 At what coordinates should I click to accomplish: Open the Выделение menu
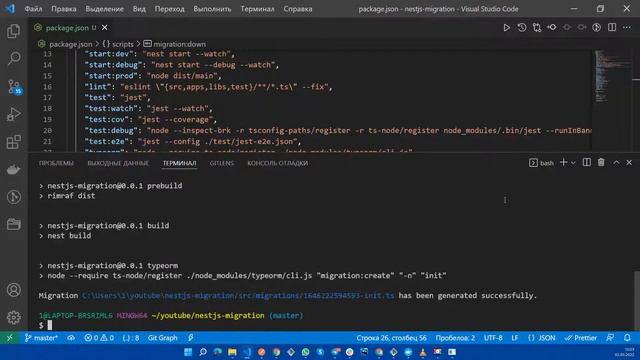(104, 9)
